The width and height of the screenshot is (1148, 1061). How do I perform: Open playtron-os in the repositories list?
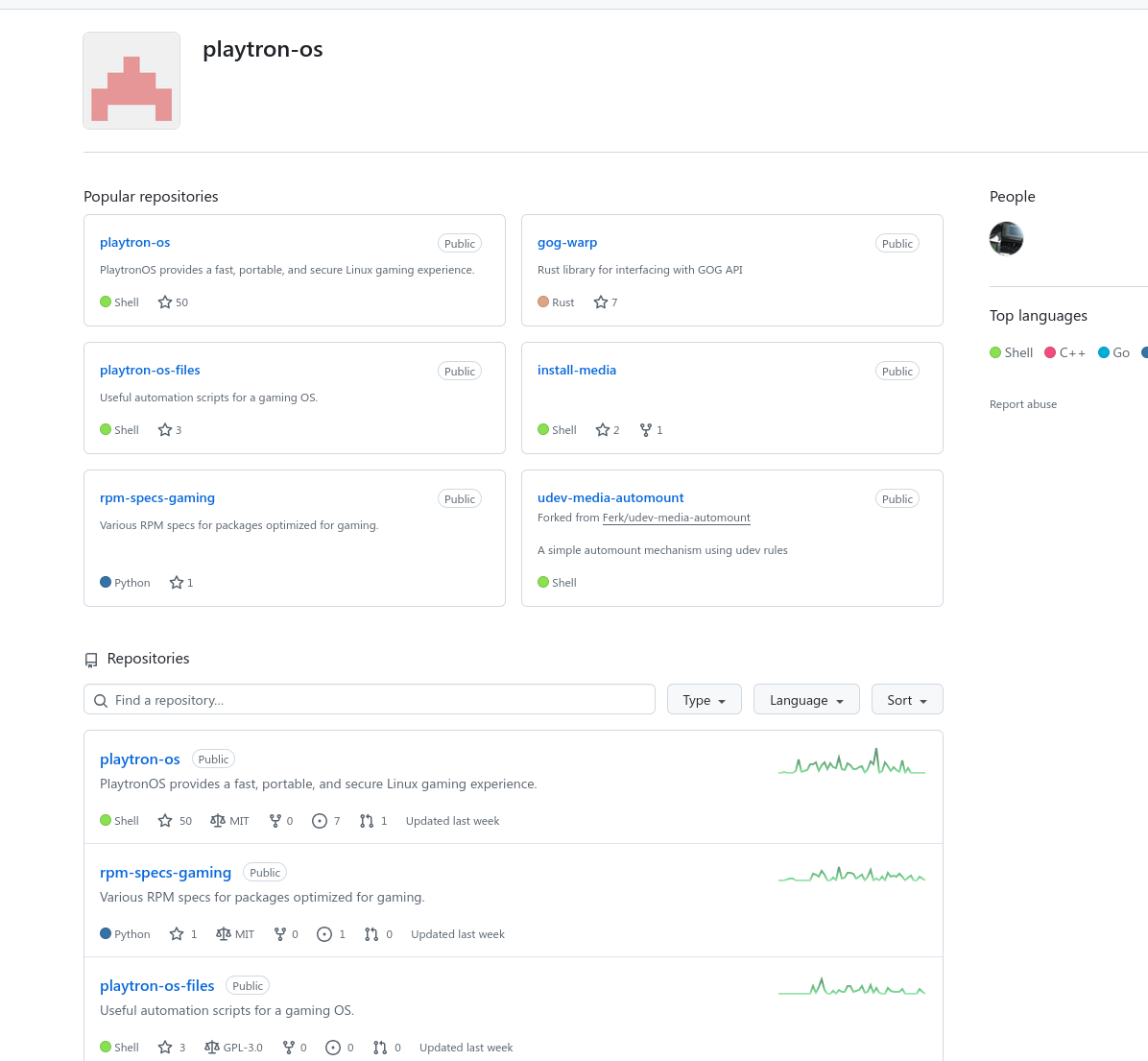click(x=140, y=760)
